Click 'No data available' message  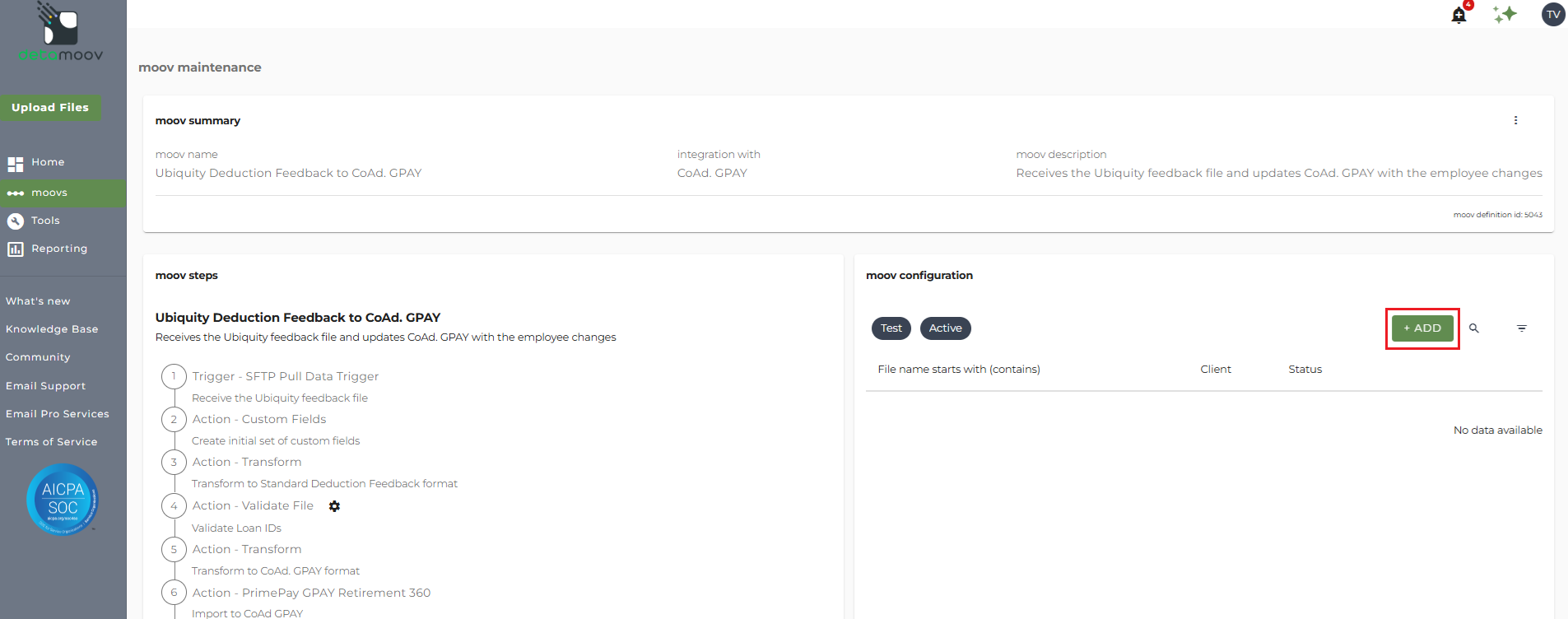pyautogui.click(x=1498, y=431)
